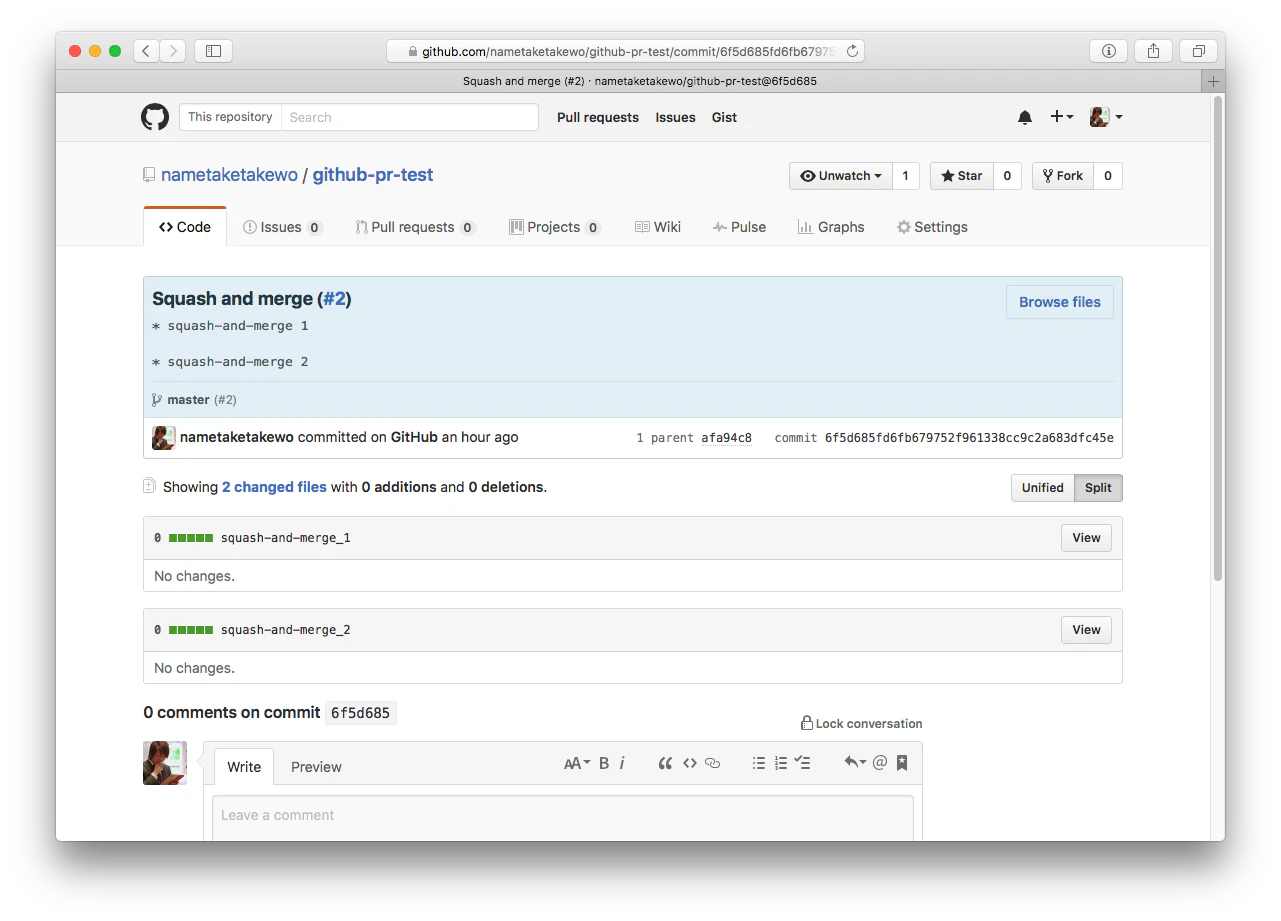The height and width of the screenshot is (921, 1281).
Task: Apply bold formatting in comment toolbar
Action: (604, 763)
